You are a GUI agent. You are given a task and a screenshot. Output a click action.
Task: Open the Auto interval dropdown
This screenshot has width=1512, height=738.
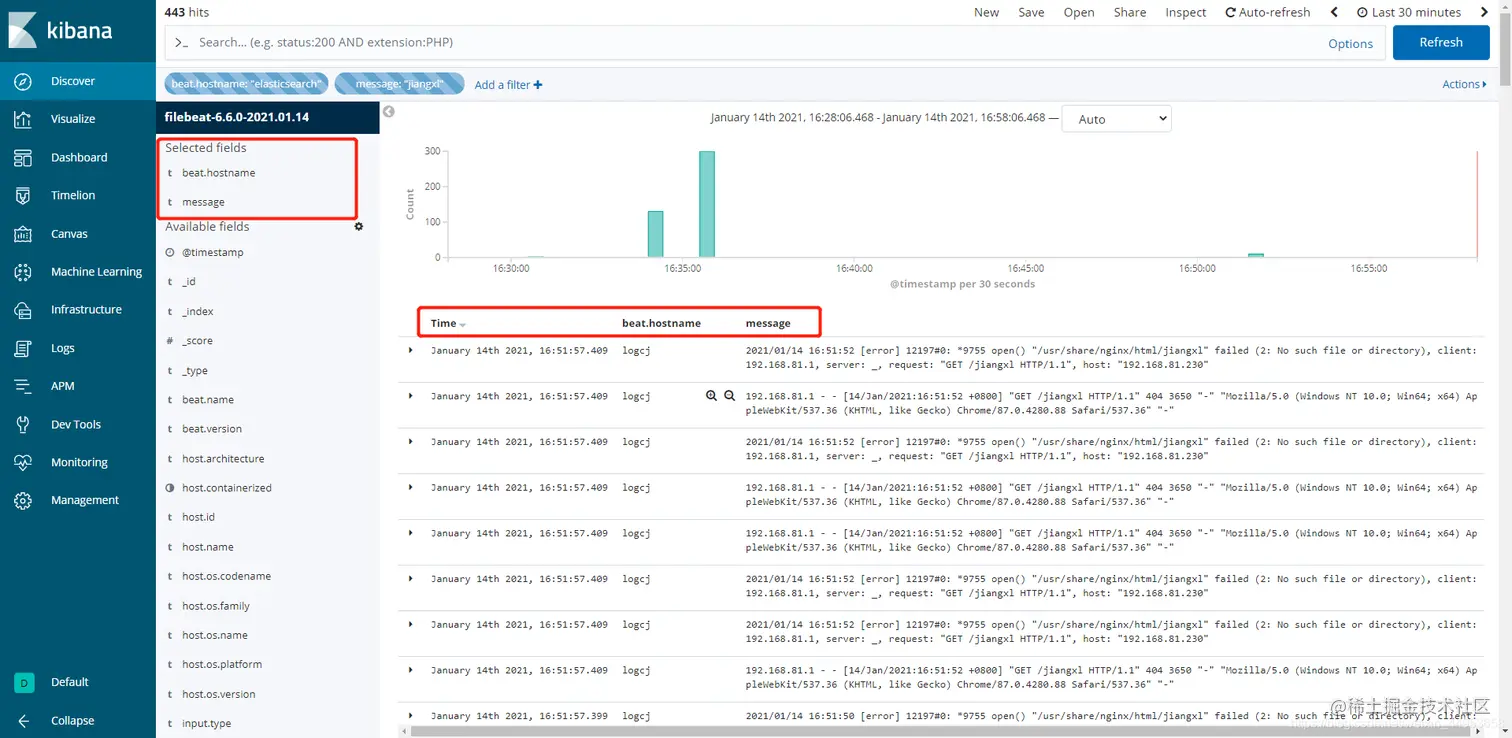(x=1116, y=119)
